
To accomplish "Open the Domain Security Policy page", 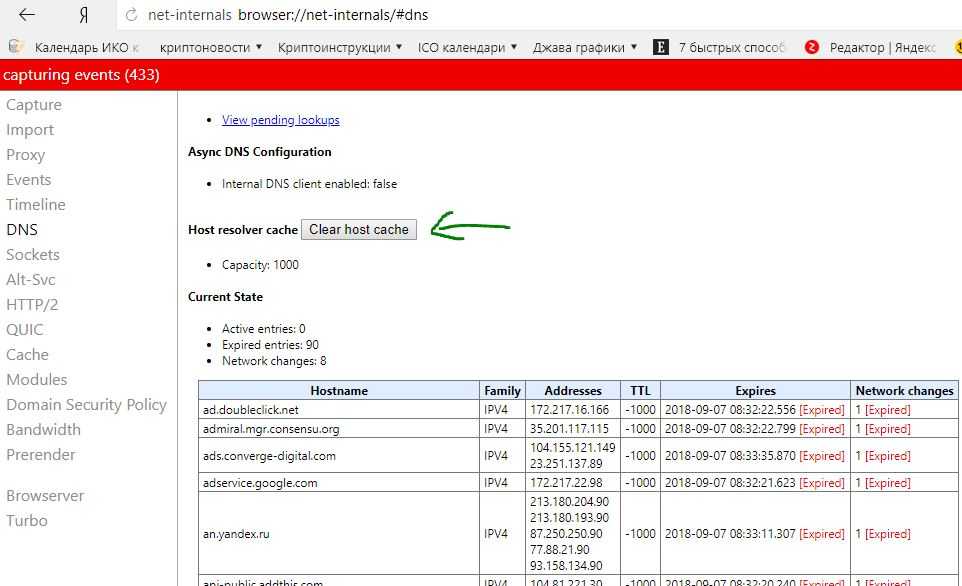I will (86, 405).
